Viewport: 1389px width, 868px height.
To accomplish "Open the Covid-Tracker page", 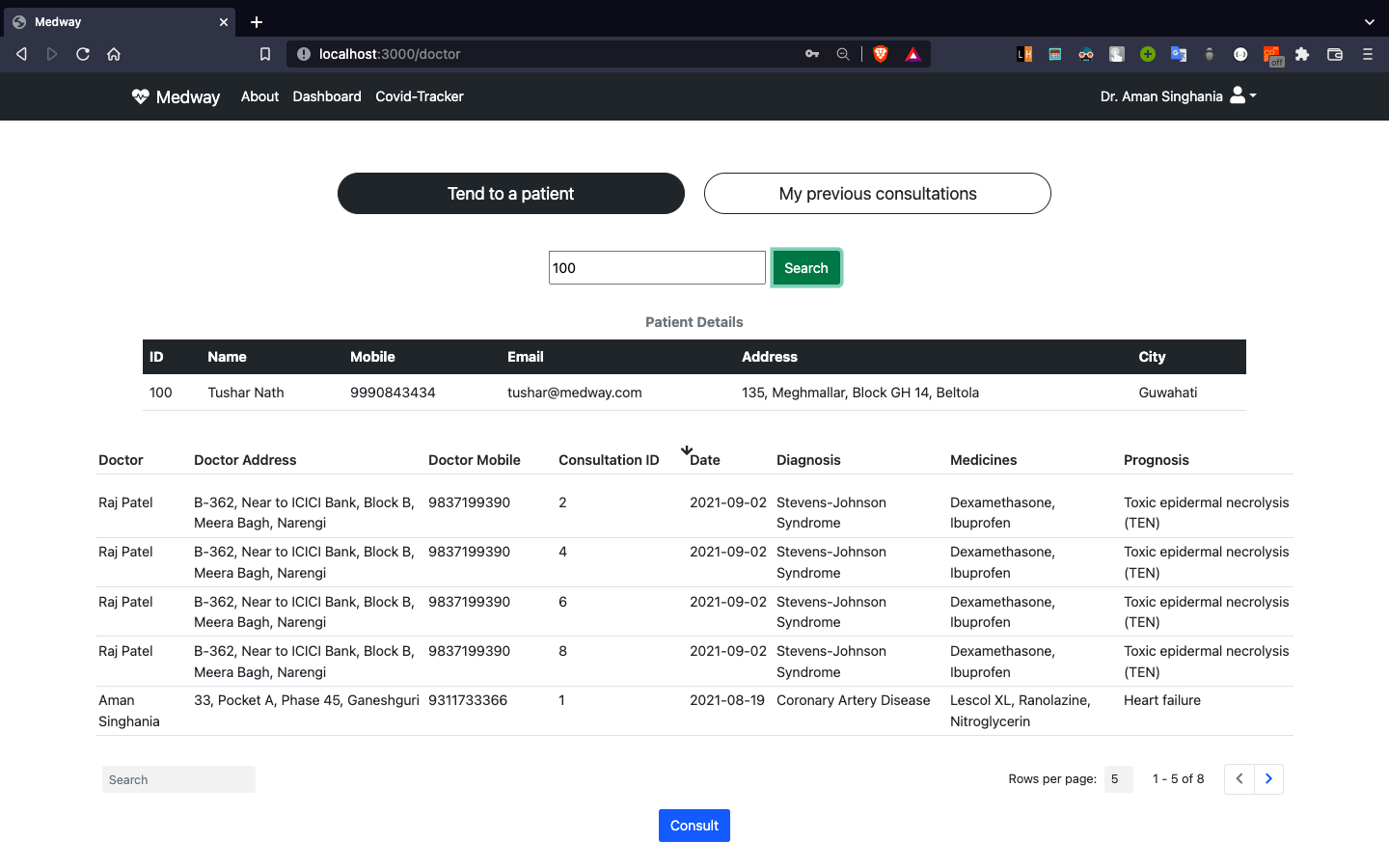I will 419,96.
